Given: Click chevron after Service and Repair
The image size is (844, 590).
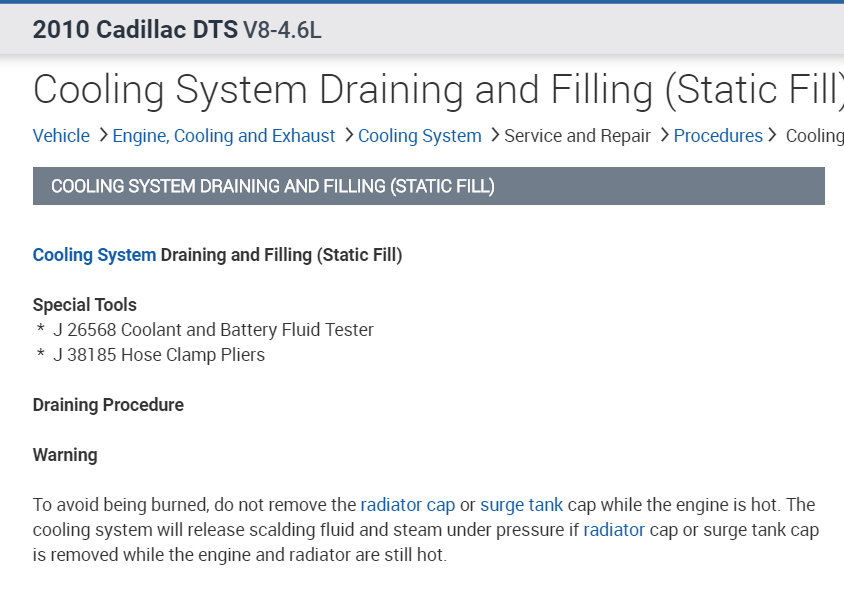Looking at the screenshot, I should click(x=663, y=136).
